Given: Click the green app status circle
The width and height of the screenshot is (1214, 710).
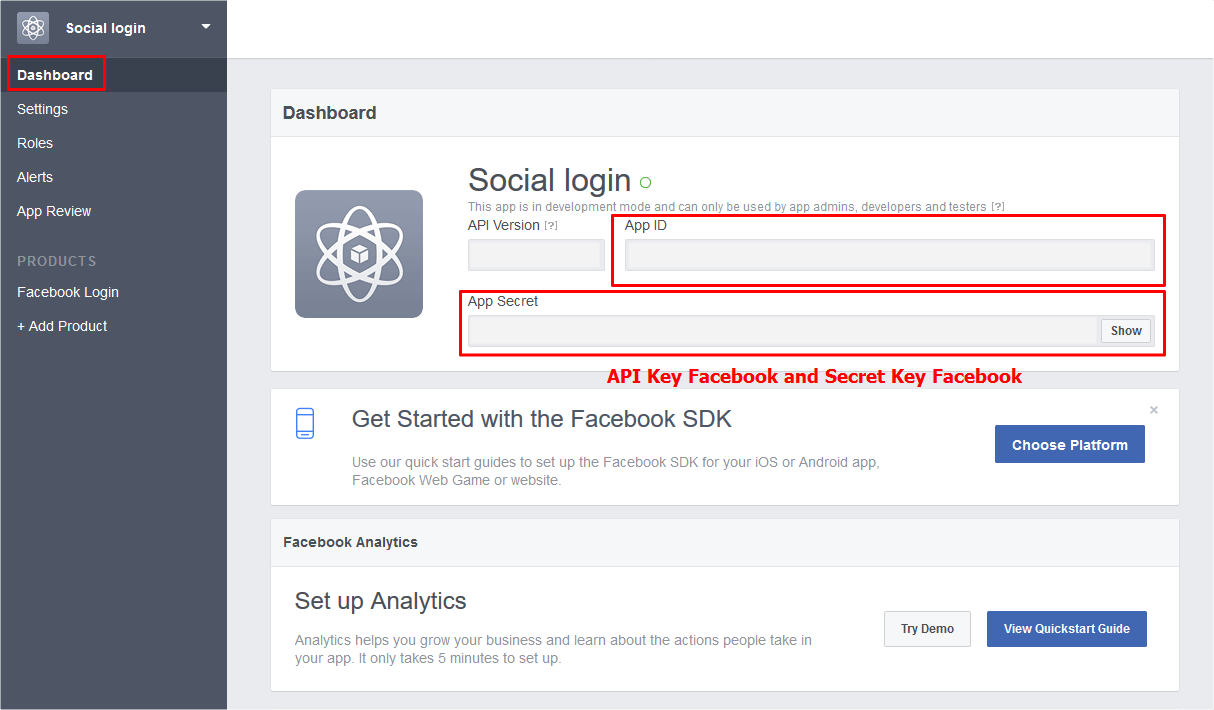Looking at the screenshot, I should [x=645, y=182].
